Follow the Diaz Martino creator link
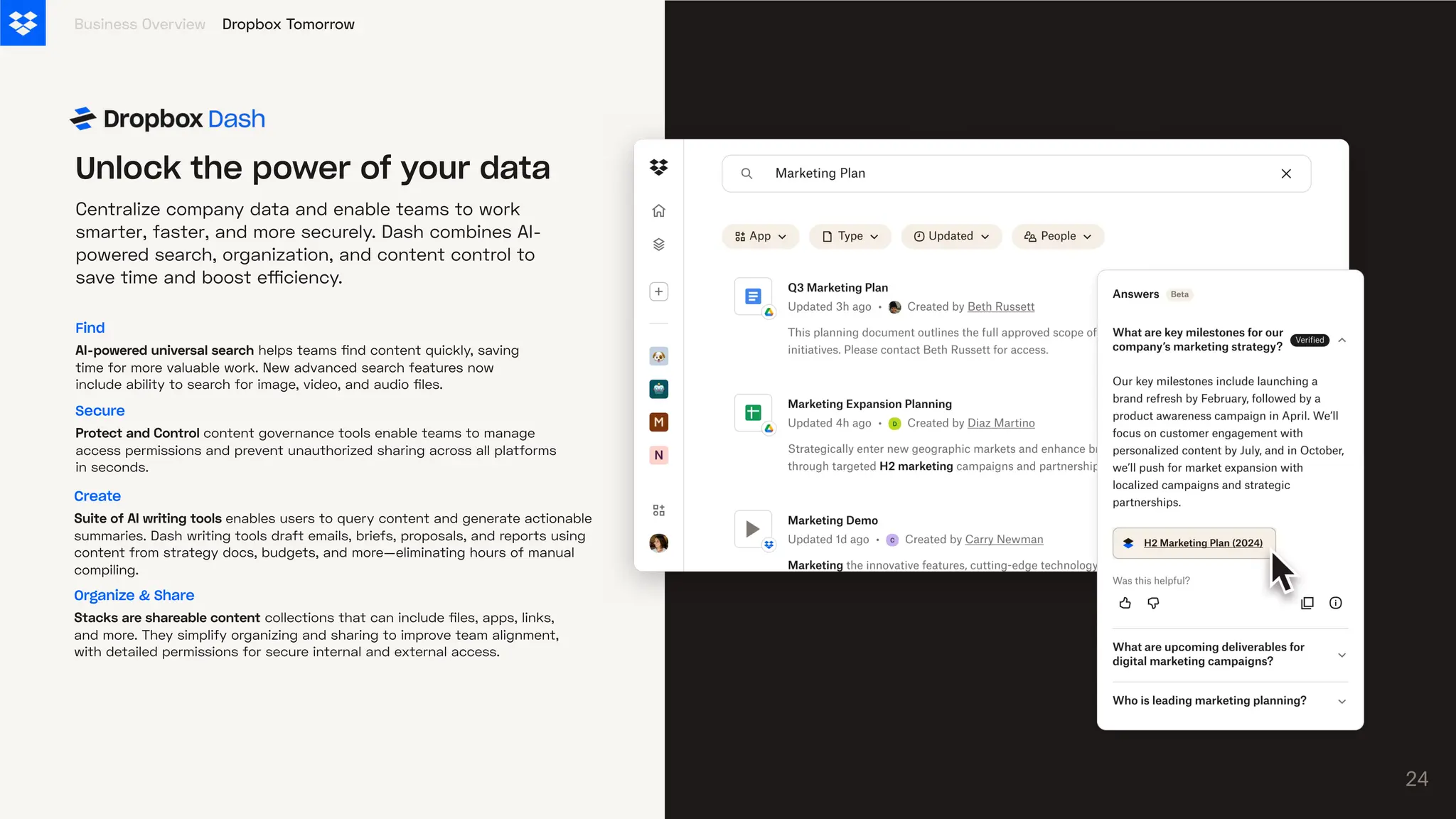The width and height of the screenshot is (1456, 819). coord(1001,423)
